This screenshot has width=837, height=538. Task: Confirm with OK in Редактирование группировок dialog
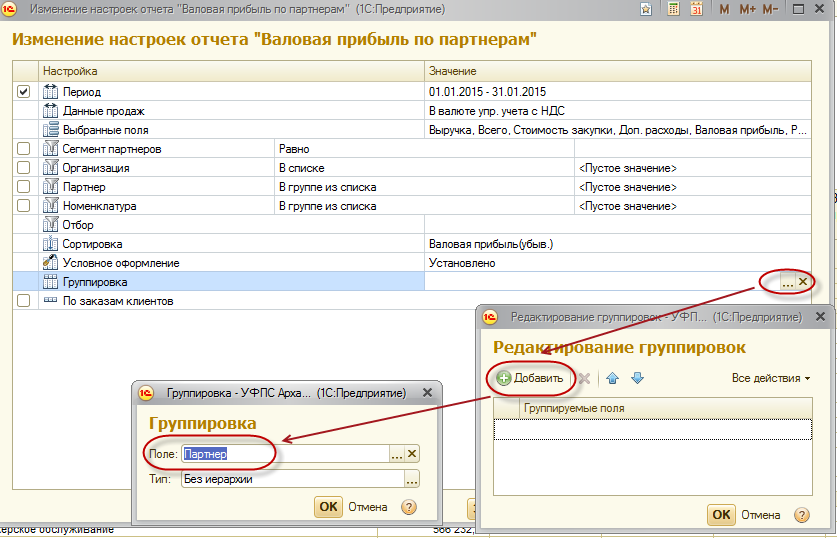pos(721,515)
